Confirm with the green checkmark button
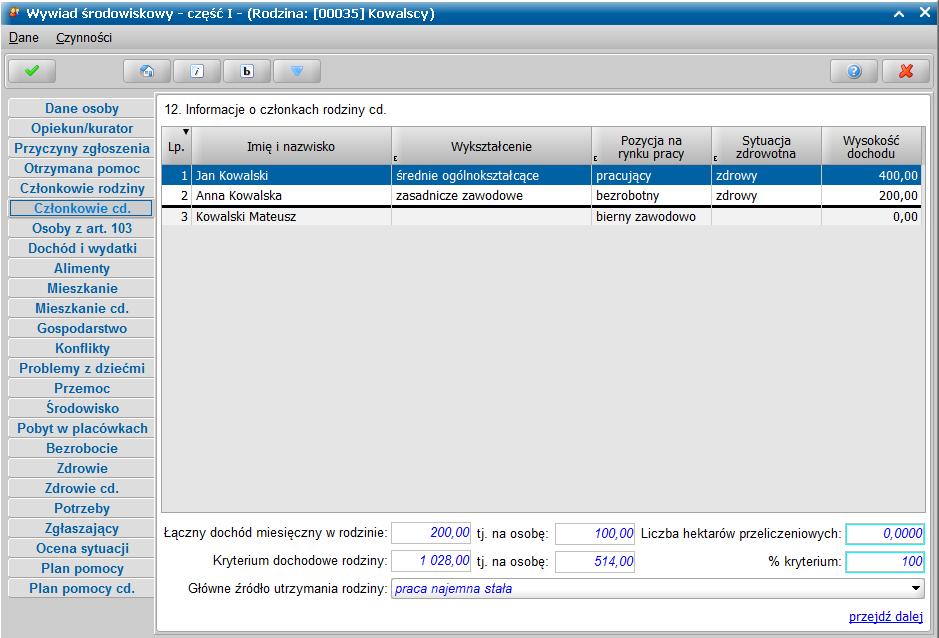Viewport: 939px width, 638px height. tap(32, 71)
